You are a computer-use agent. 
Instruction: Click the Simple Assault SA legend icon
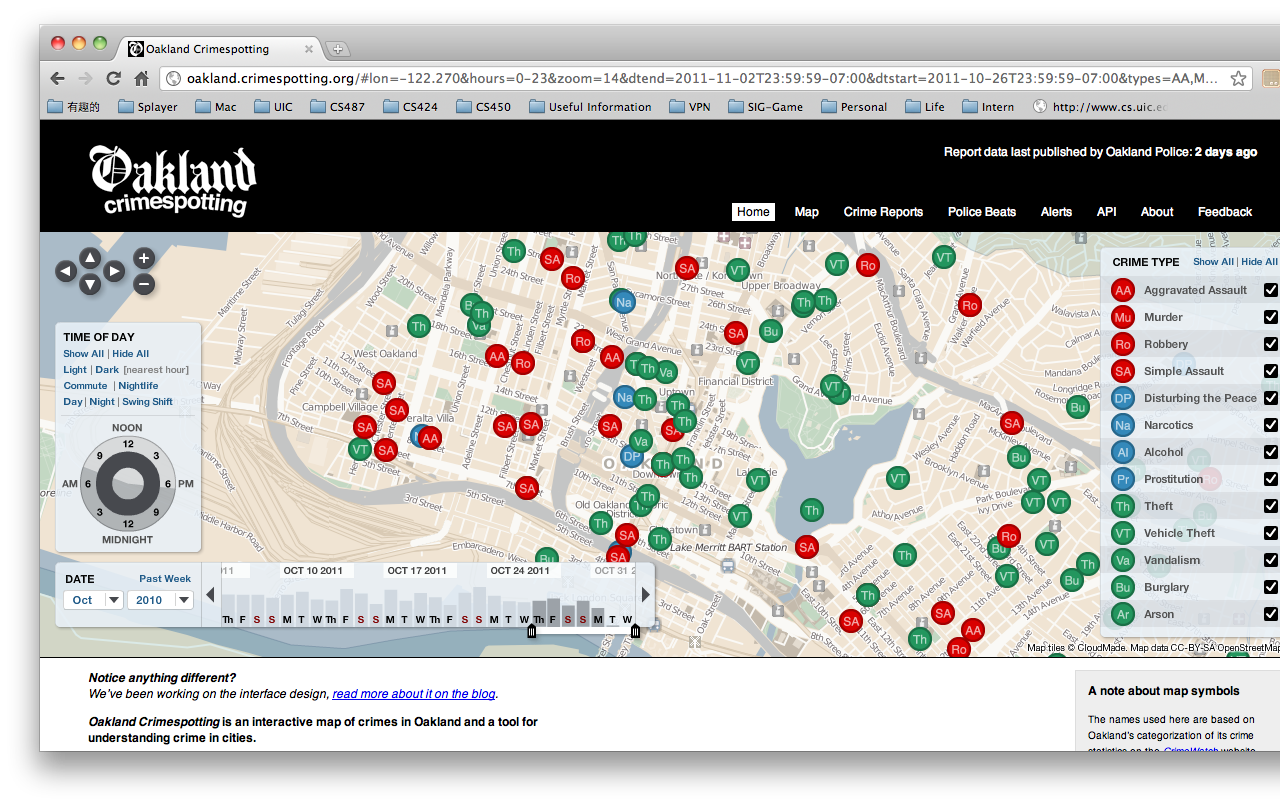(1123, 371)
